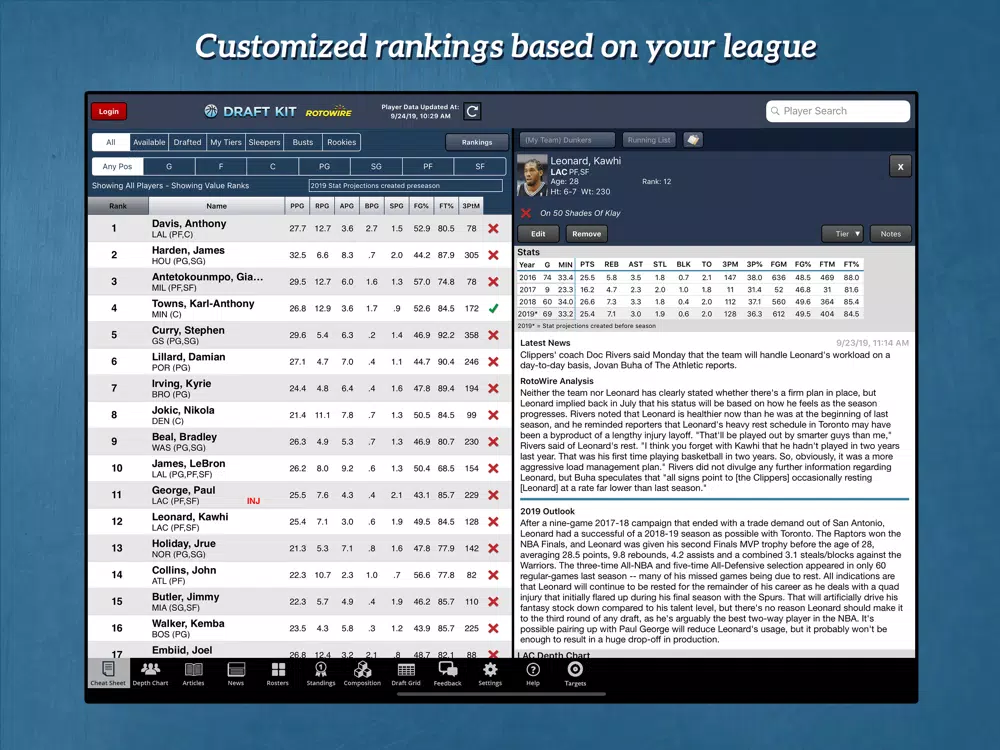The image size is (1000, 750).
Task: Open the Targets icon
Action: [x=575, y=673]
